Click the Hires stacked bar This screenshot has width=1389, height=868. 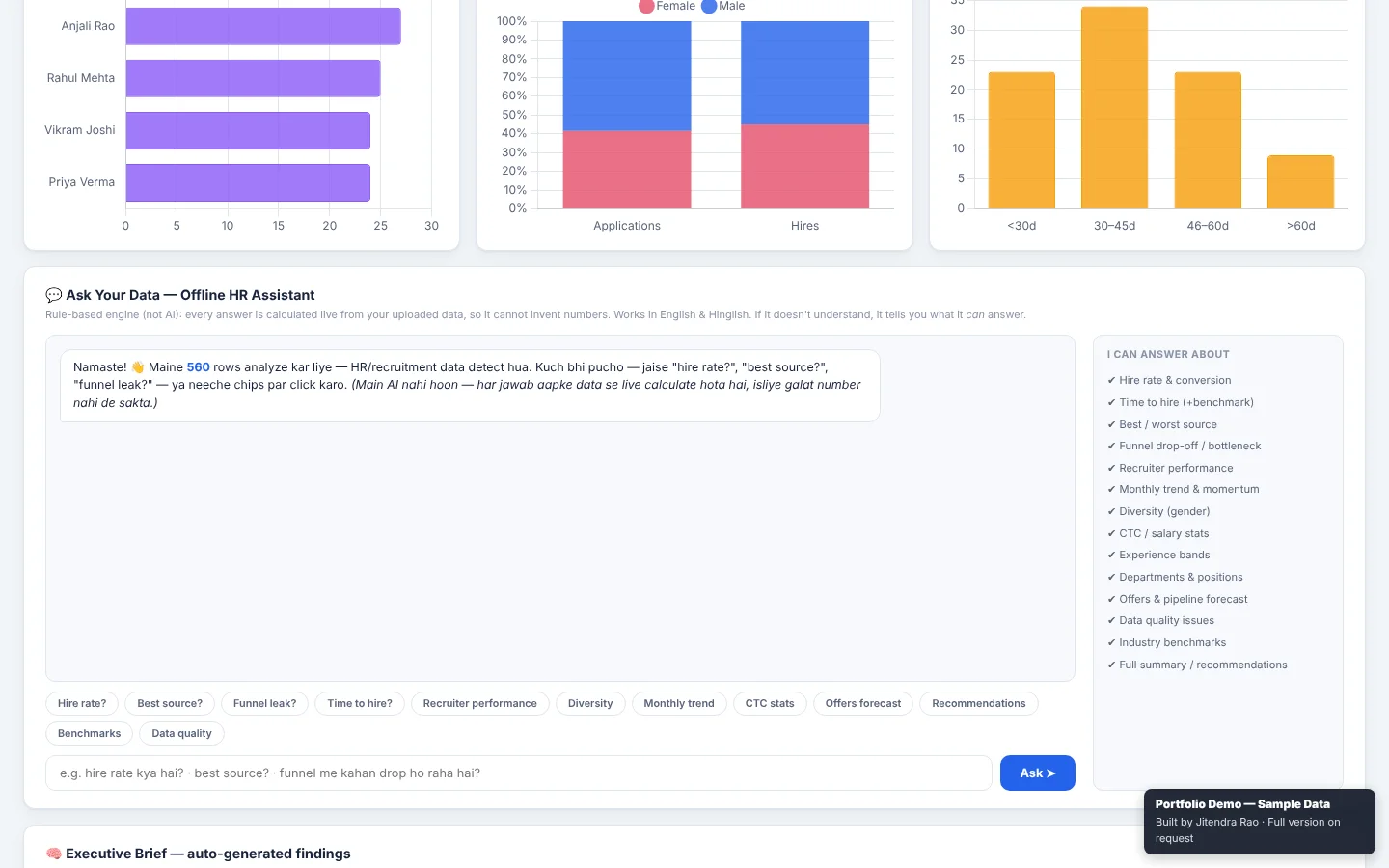(805, 115)
